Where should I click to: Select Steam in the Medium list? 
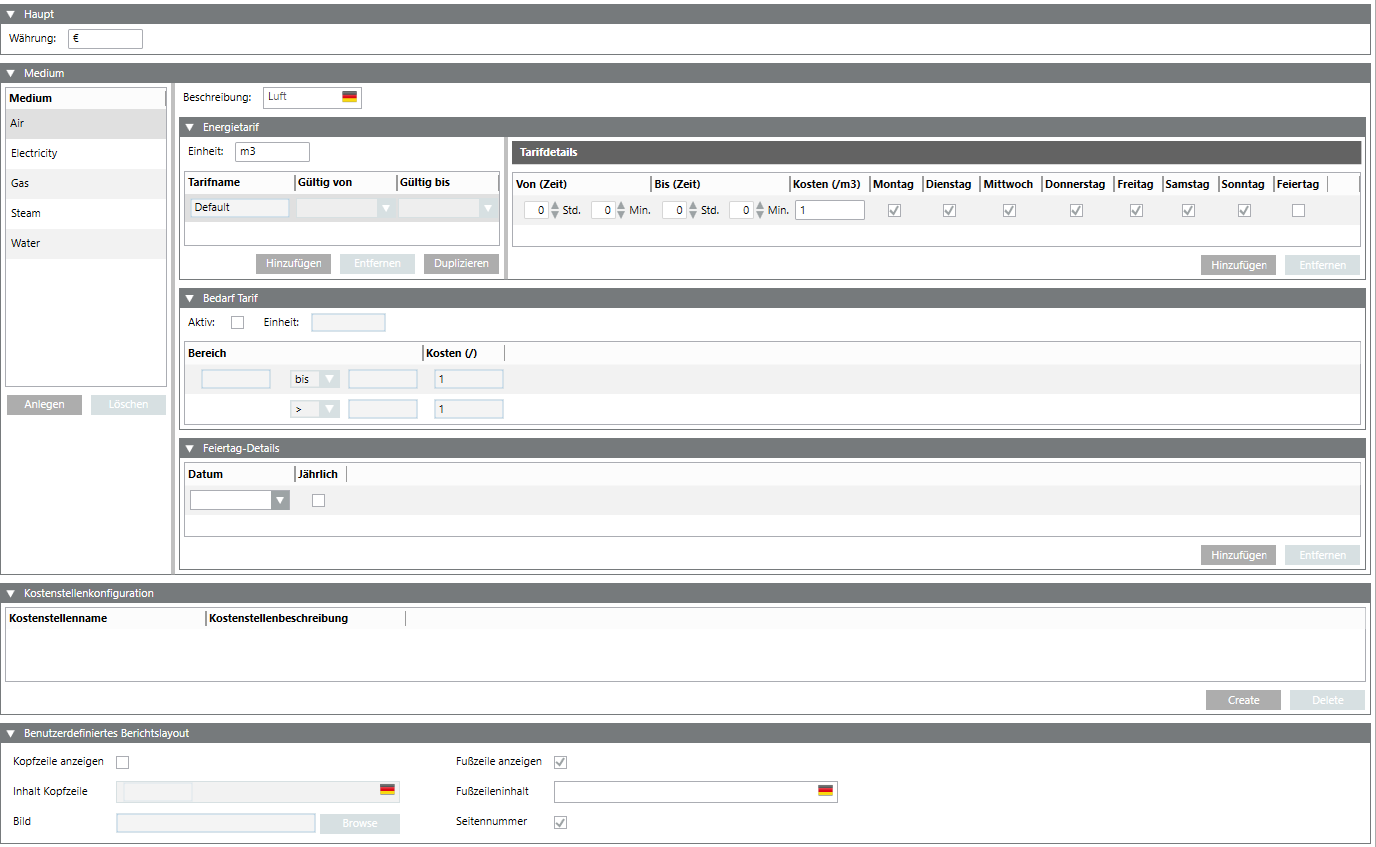[26, 213]
